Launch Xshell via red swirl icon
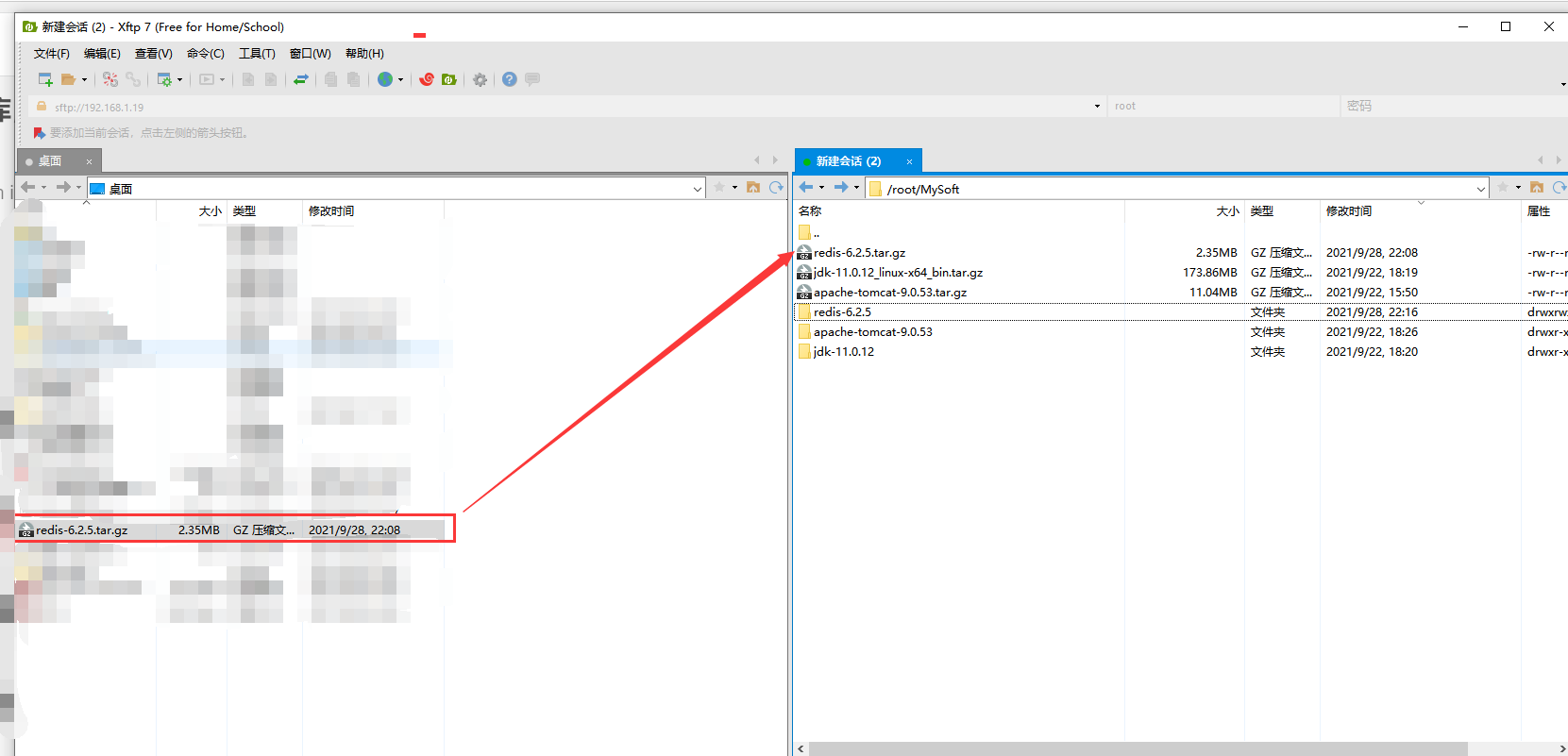The height and width of the screenshot is (756, 1568). [427, 79]
